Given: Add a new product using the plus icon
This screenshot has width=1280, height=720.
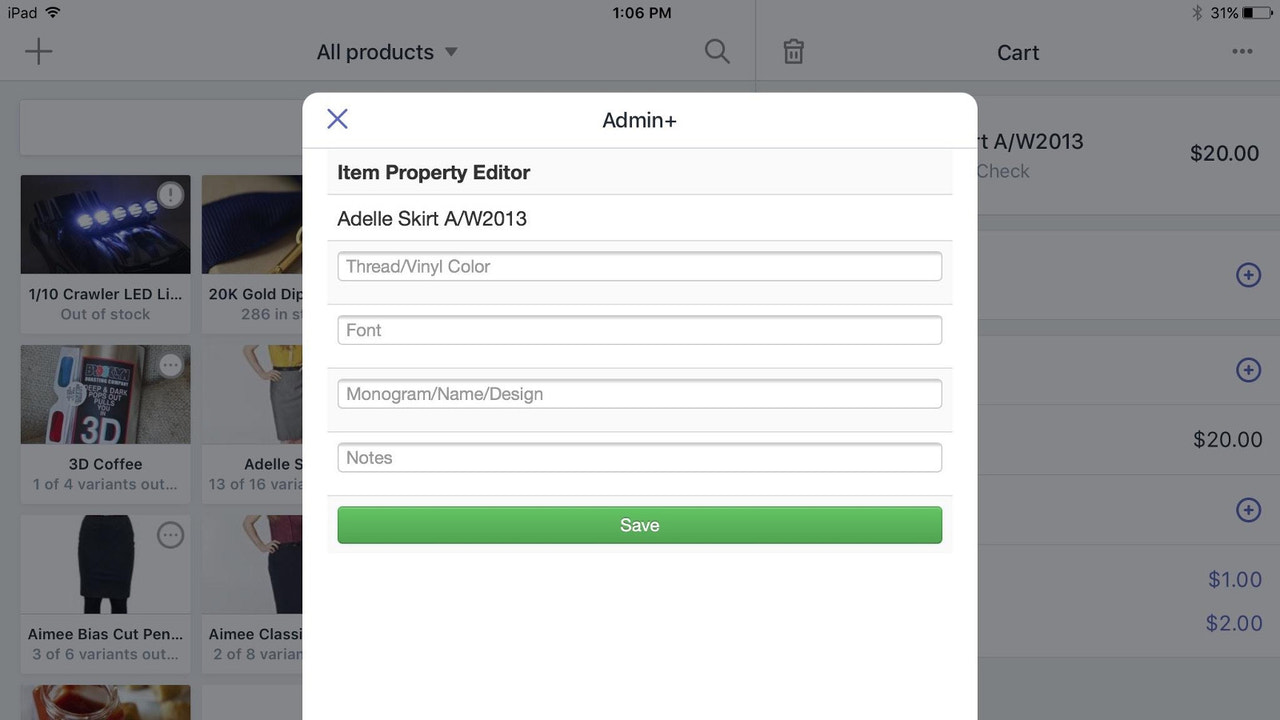Looking at the screenshot, I should [x=37, y=52].
